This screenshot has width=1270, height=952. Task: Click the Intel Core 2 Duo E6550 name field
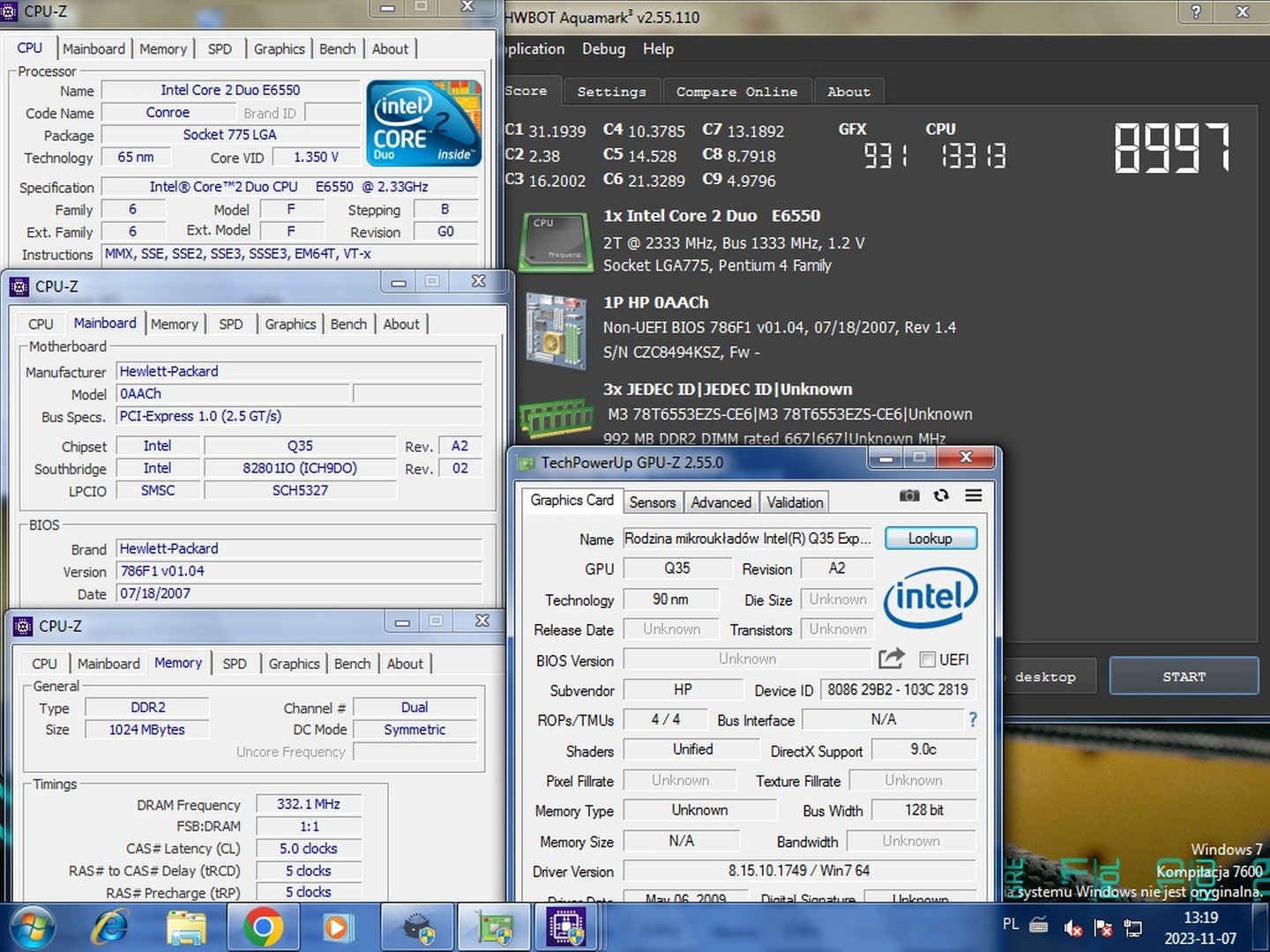pos(230,90)
